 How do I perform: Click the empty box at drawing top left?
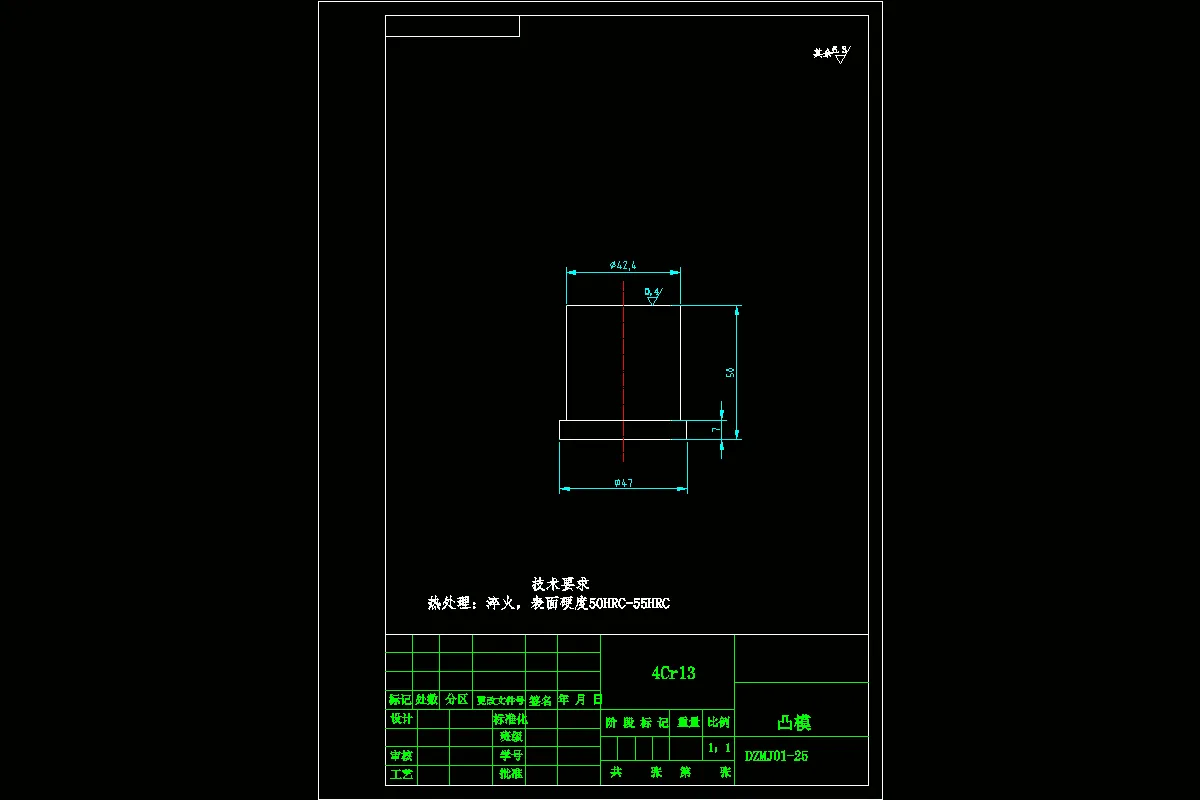coord(452,26)
